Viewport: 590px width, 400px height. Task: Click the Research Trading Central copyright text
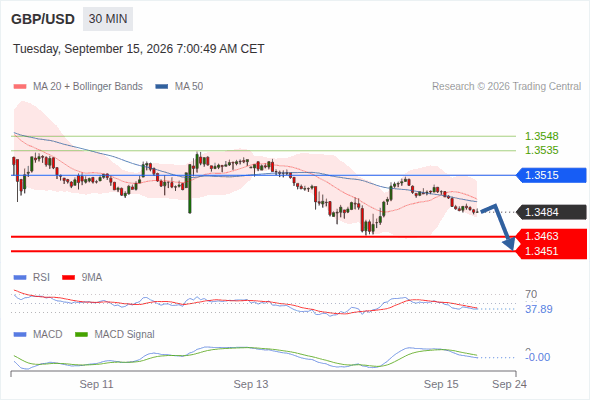(x=506, y=87)
